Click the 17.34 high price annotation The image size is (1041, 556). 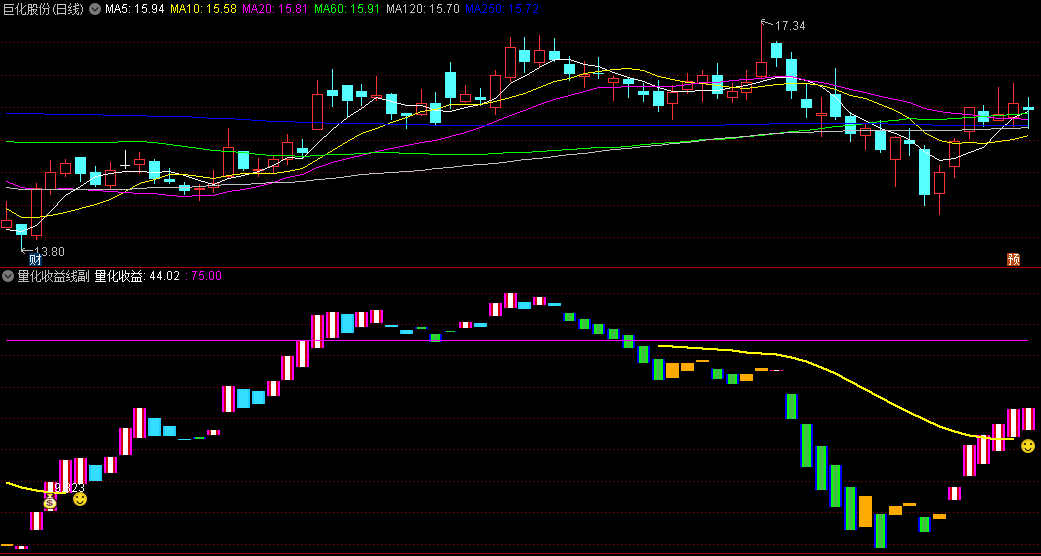pyautogui.click(x=790, y=26)
